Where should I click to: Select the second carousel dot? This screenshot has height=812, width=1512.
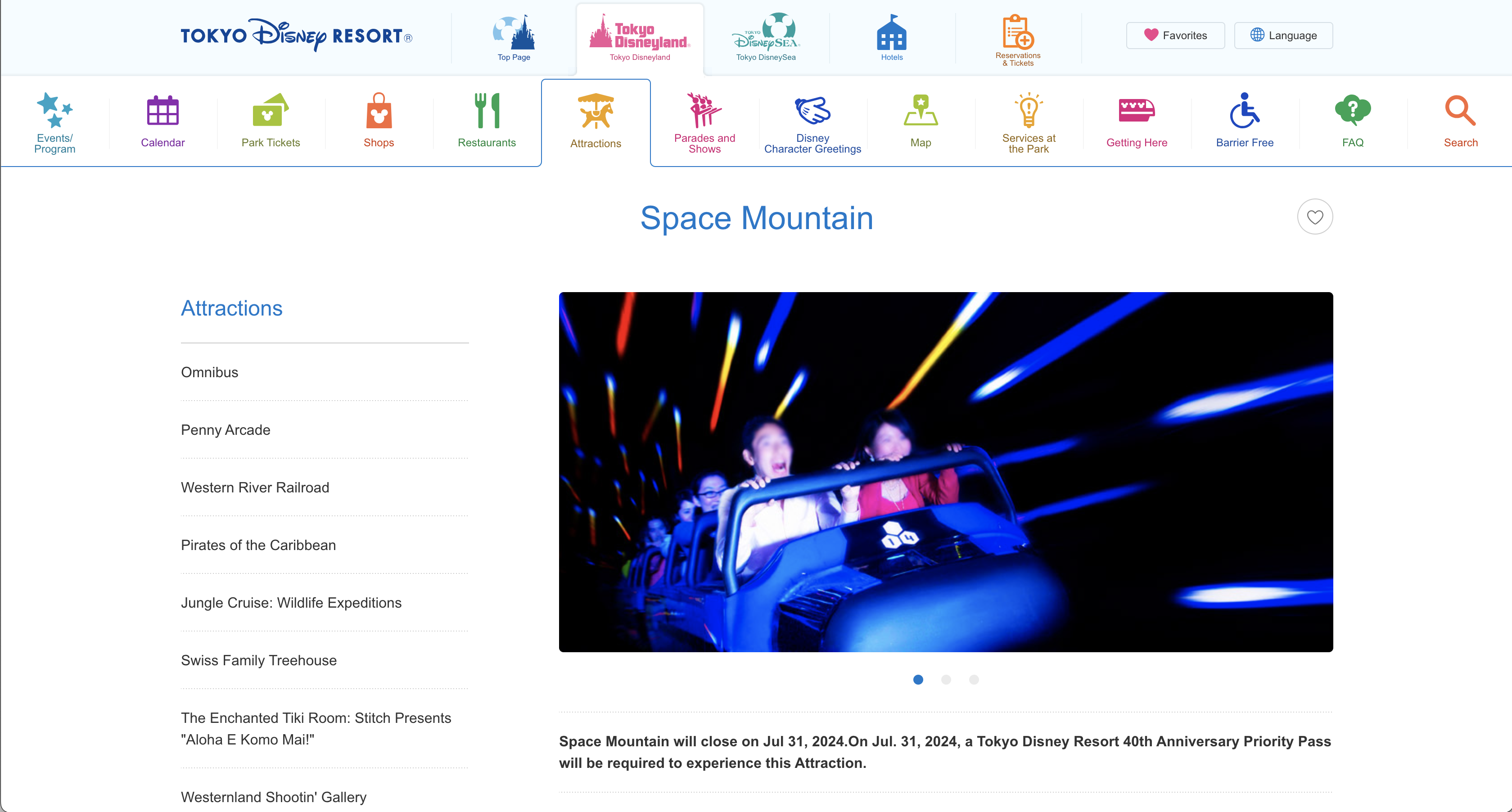click(x=946, y=679)
